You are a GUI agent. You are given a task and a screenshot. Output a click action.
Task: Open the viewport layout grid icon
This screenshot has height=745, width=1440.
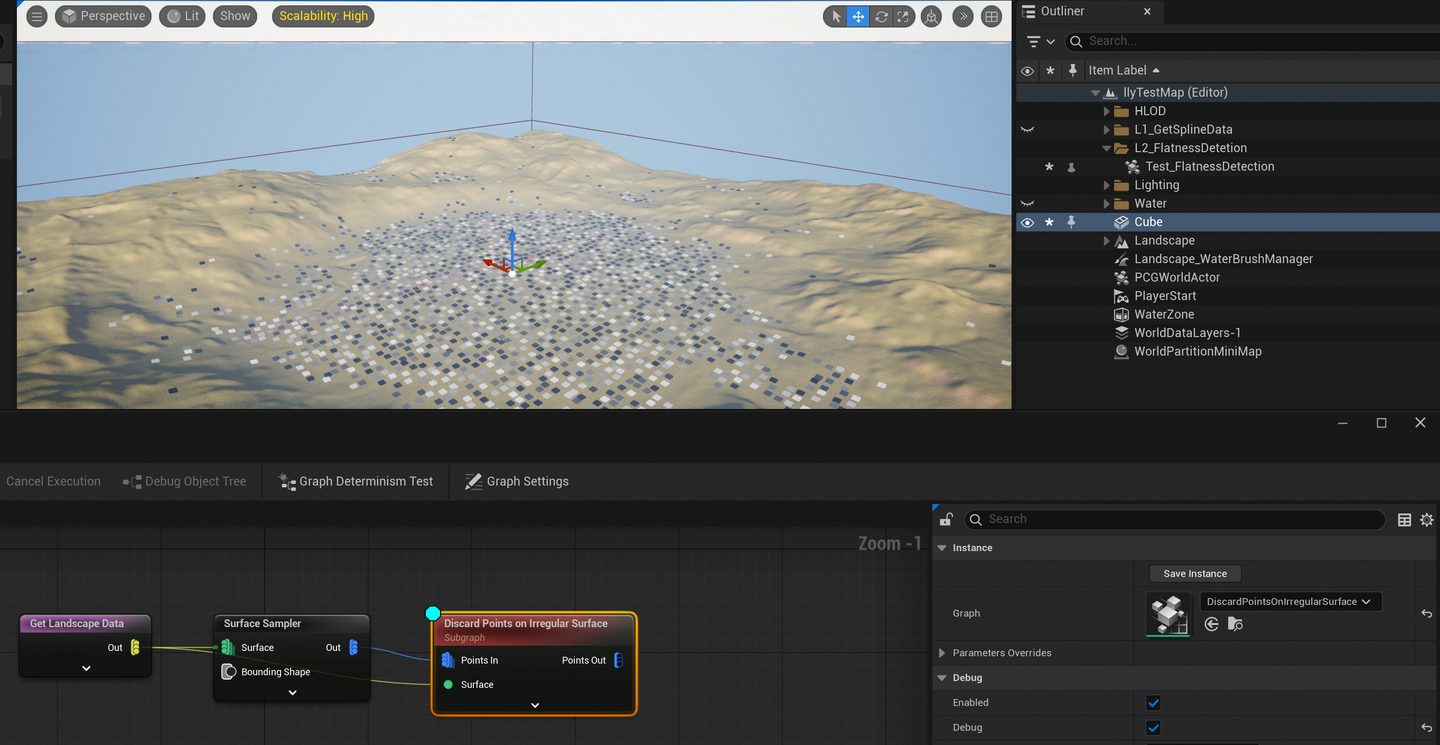click(x=991, y=17)
